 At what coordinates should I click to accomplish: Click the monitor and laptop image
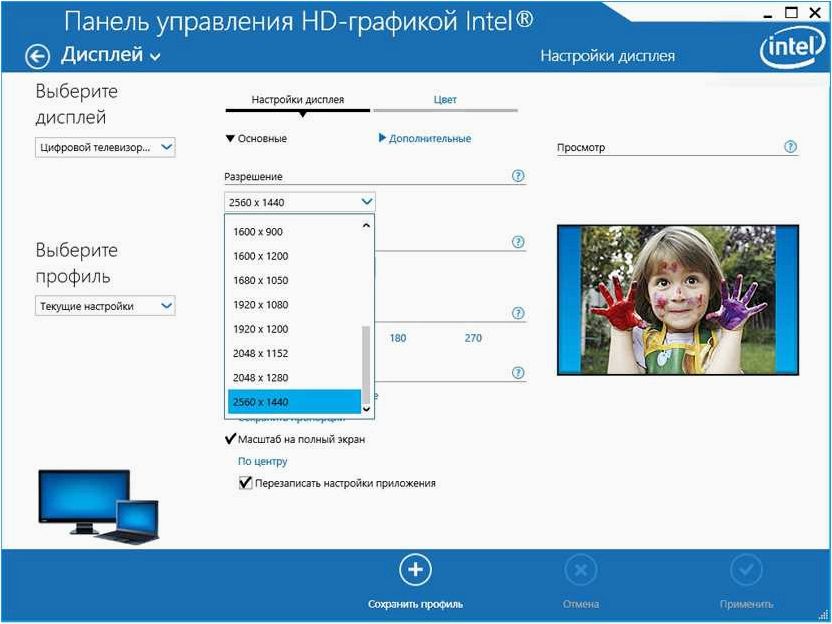point(99,507)
